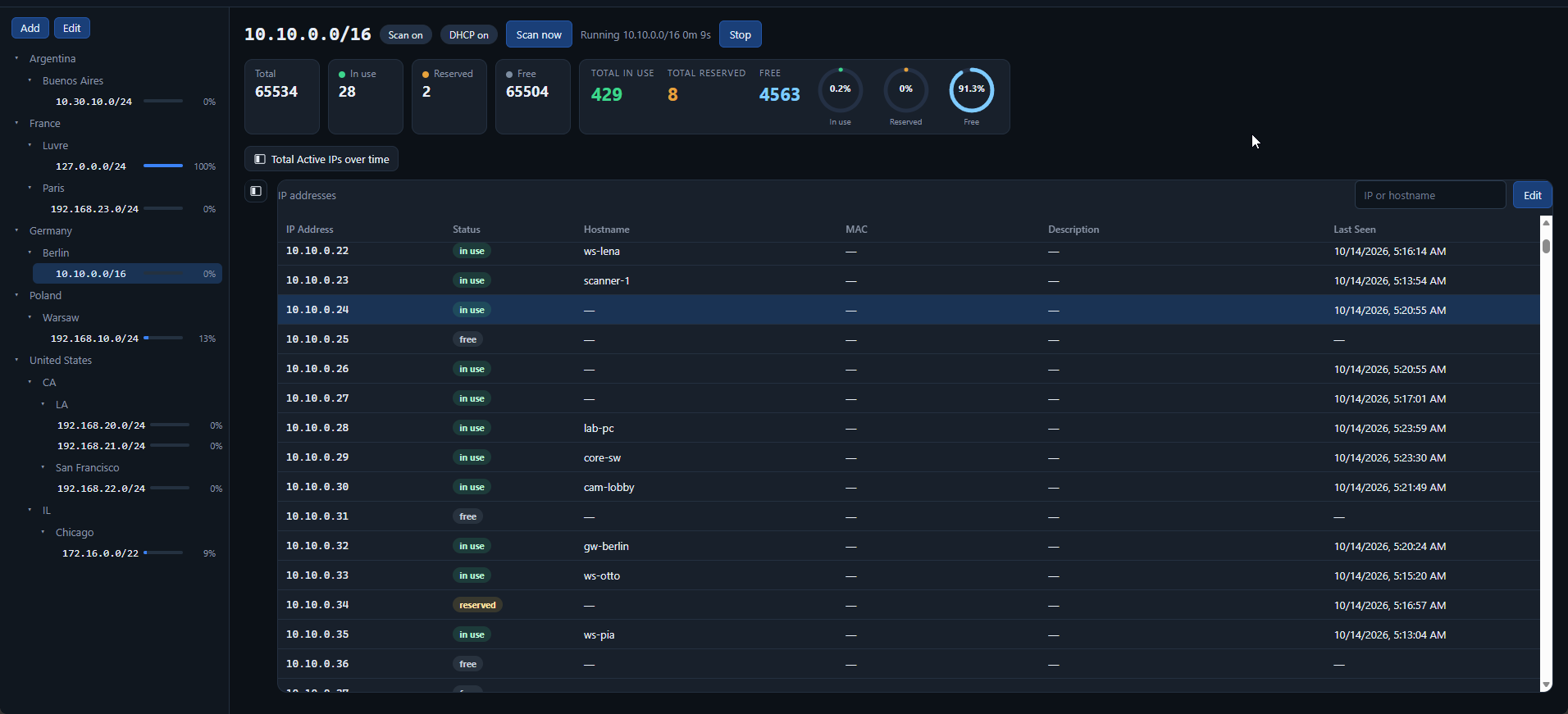The width and height of the screenshot is (1568, 714).
Task: Select the row for 10.10.0.28 lab-pc
Action: point(909,428)
